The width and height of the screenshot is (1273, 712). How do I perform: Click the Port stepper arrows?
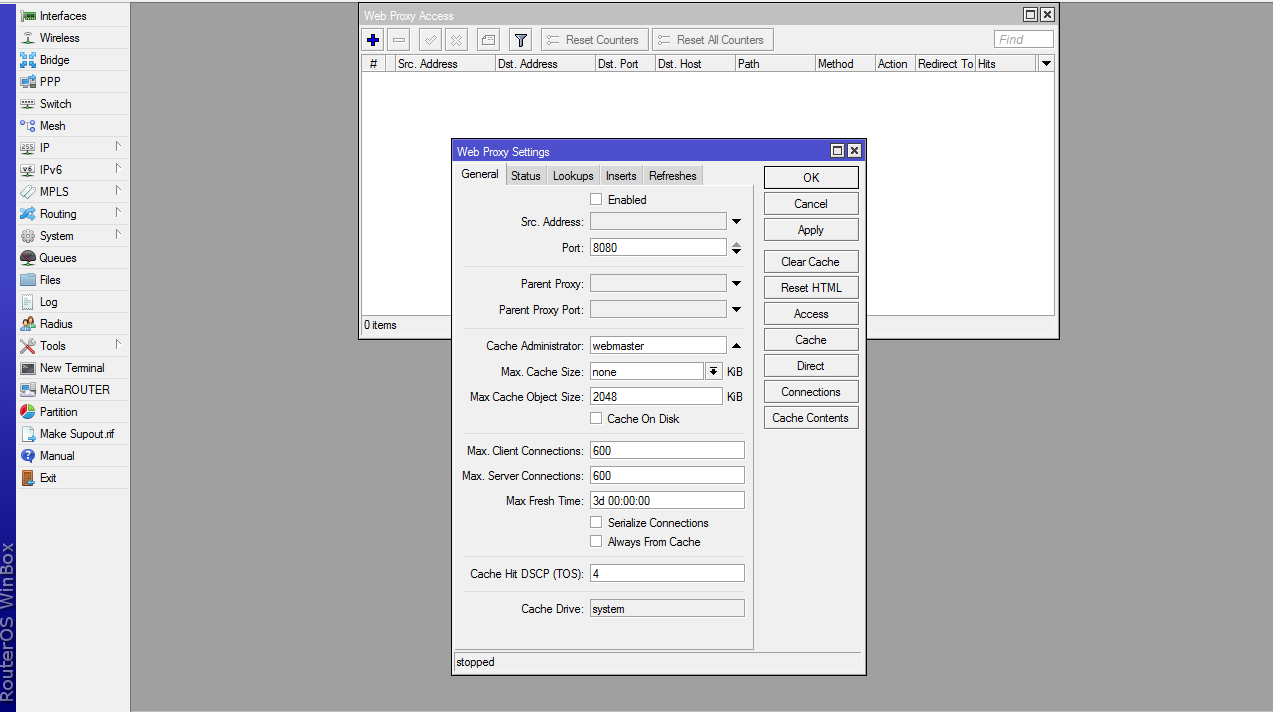[736, 248]
